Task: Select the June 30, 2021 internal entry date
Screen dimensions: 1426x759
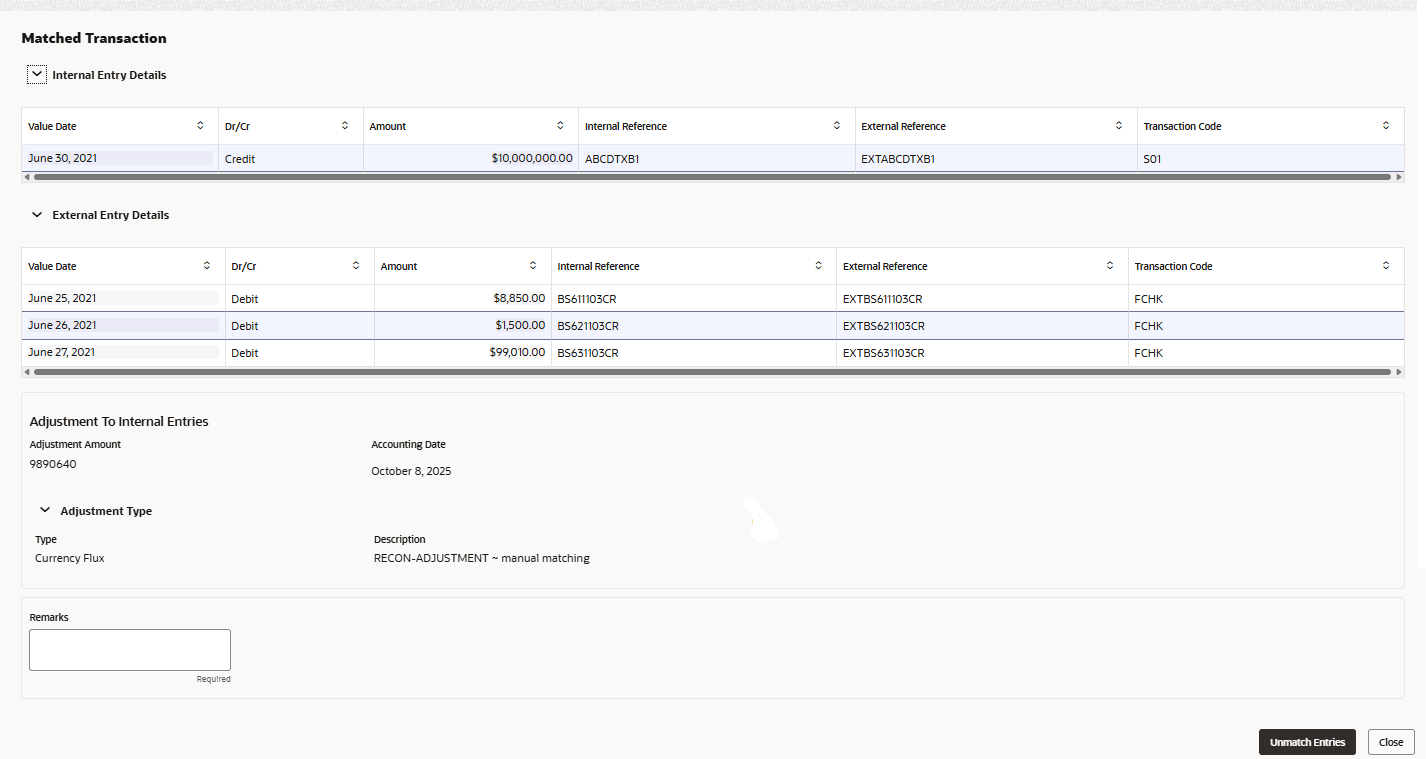Action: pyautogui.click(x=120, y=158)
